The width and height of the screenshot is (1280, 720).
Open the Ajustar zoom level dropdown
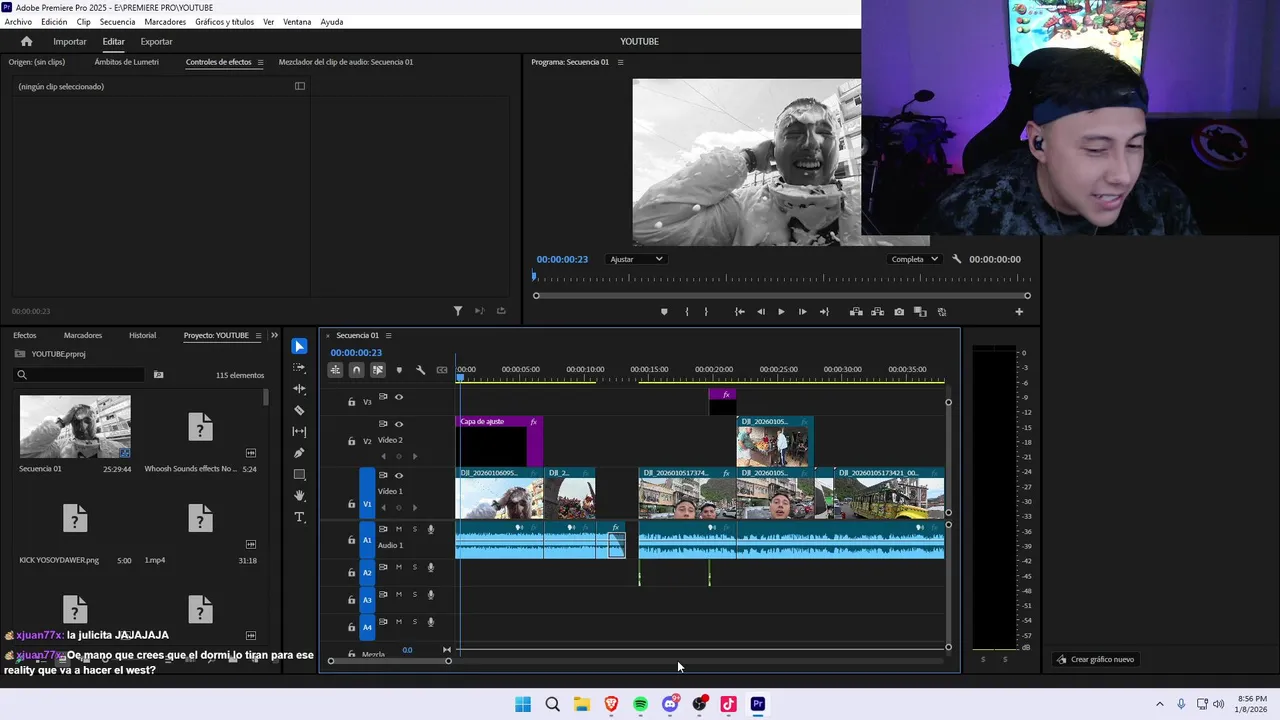click(x=636, y=259)
